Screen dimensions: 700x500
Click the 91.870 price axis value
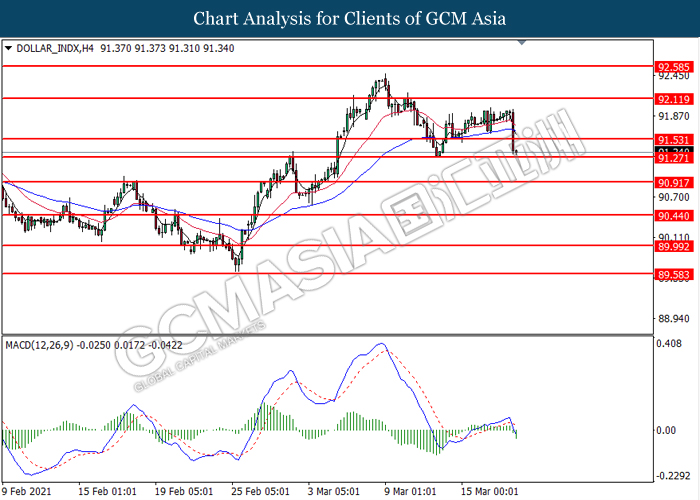(674, 116)
